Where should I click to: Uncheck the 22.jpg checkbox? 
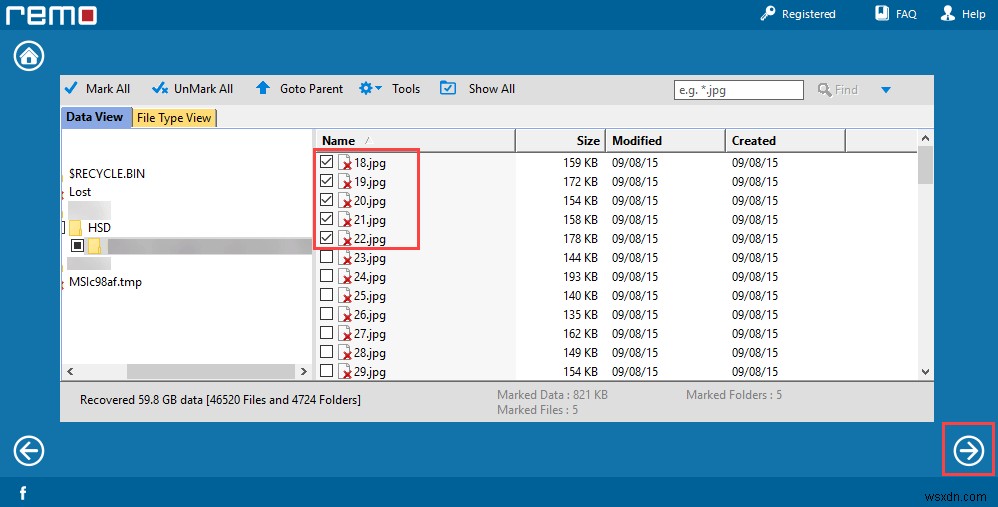tap(327, 238)
